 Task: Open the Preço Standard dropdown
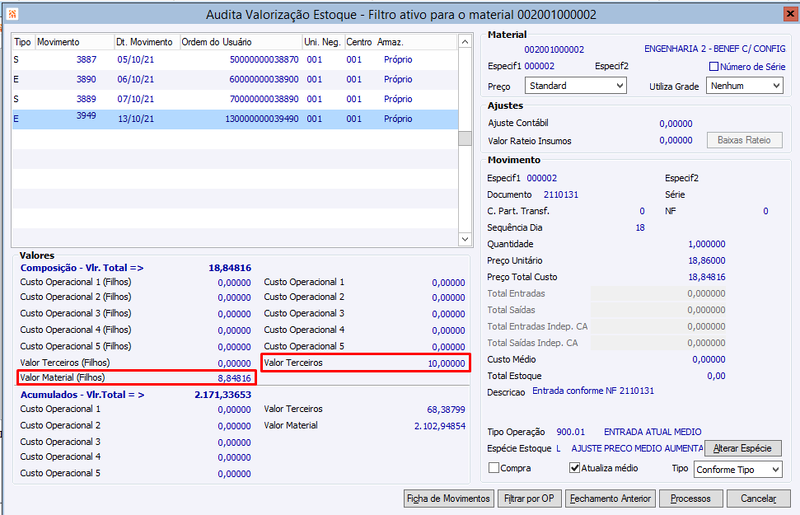coord(576,86)
